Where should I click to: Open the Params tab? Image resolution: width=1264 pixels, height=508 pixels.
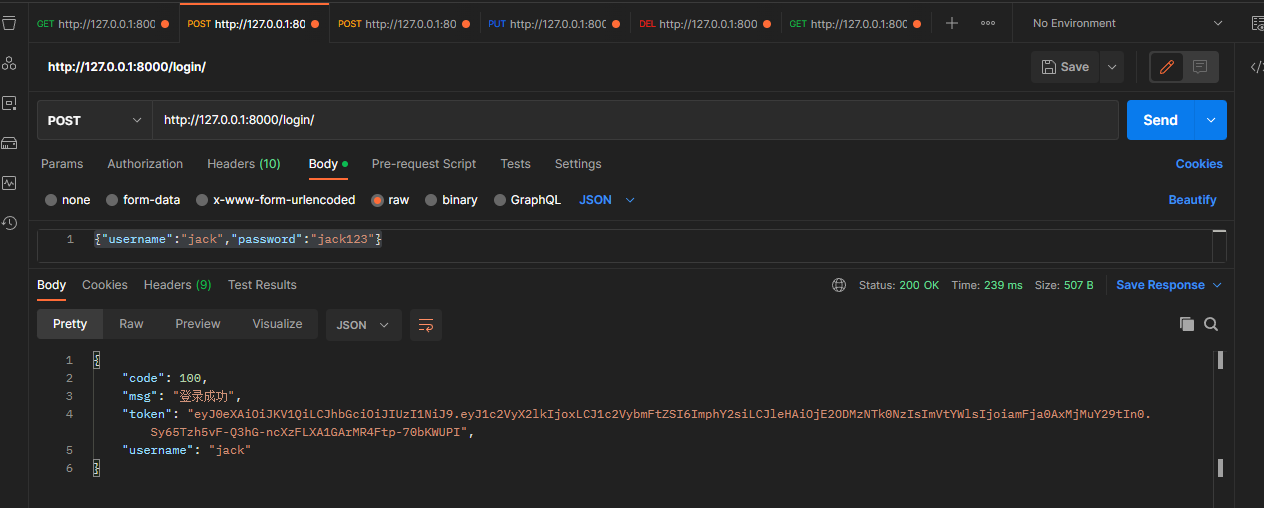click(x=62, y=164)
